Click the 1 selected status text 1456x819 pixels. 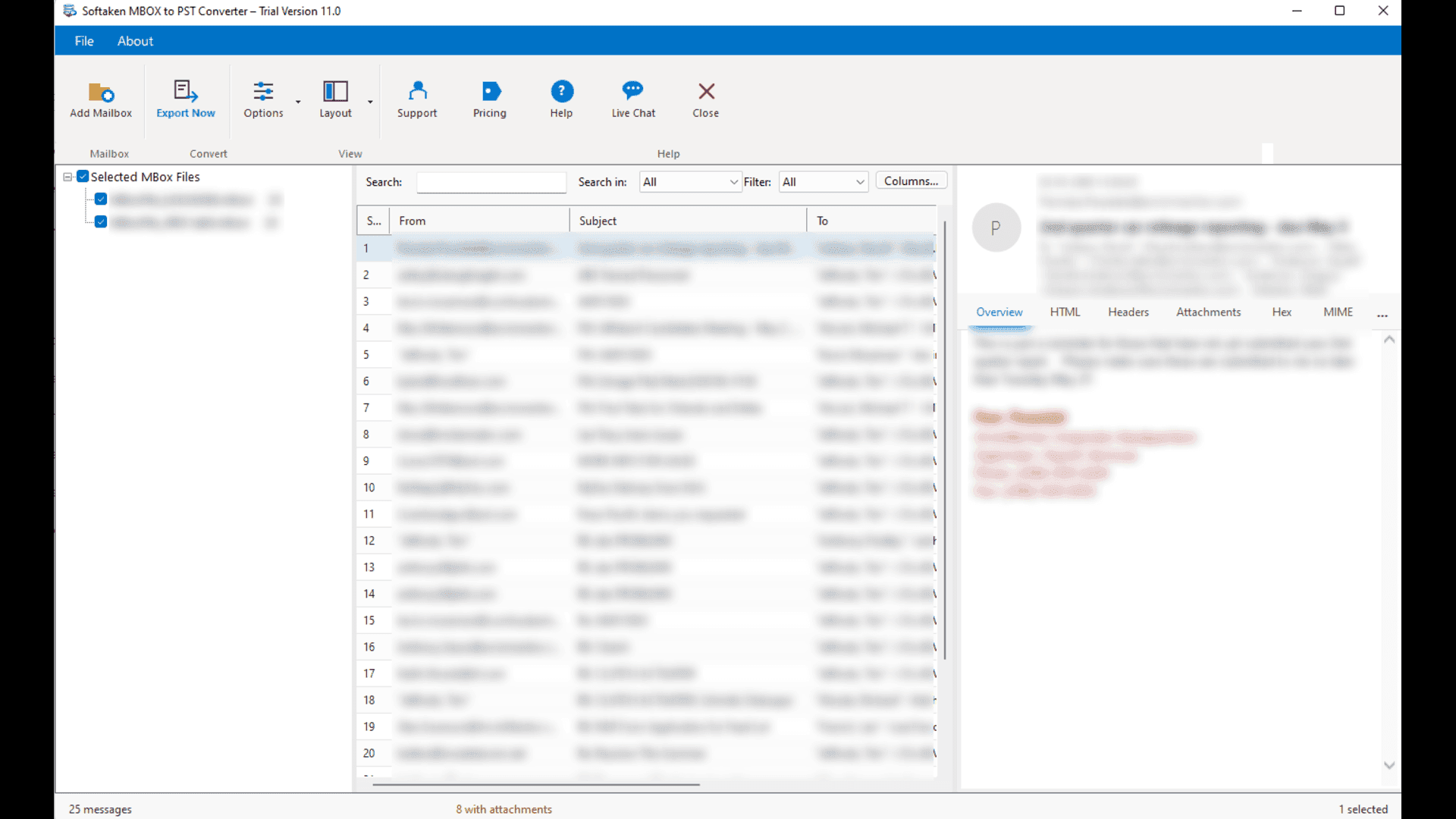[x=1363, y=809]
